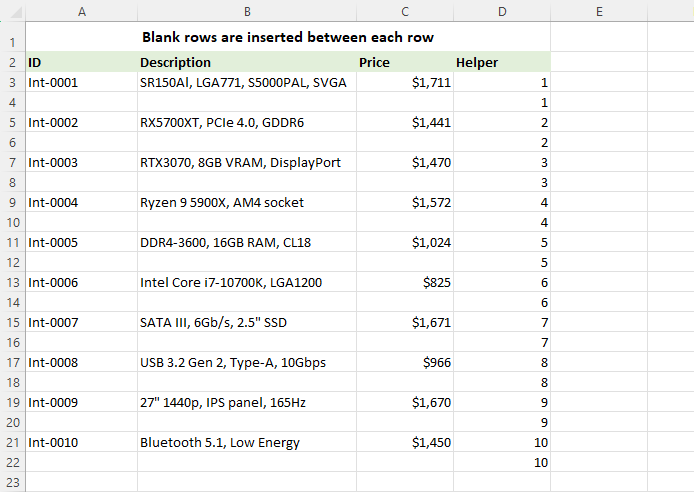Select column C header
This screenshot has height=492, width=694.
[x=404, y=11]
